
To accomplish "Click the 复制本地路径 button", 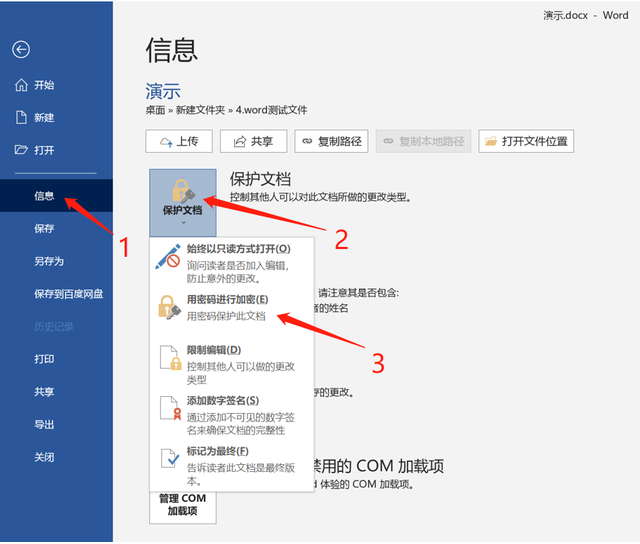I will click(x=423, y=141).
